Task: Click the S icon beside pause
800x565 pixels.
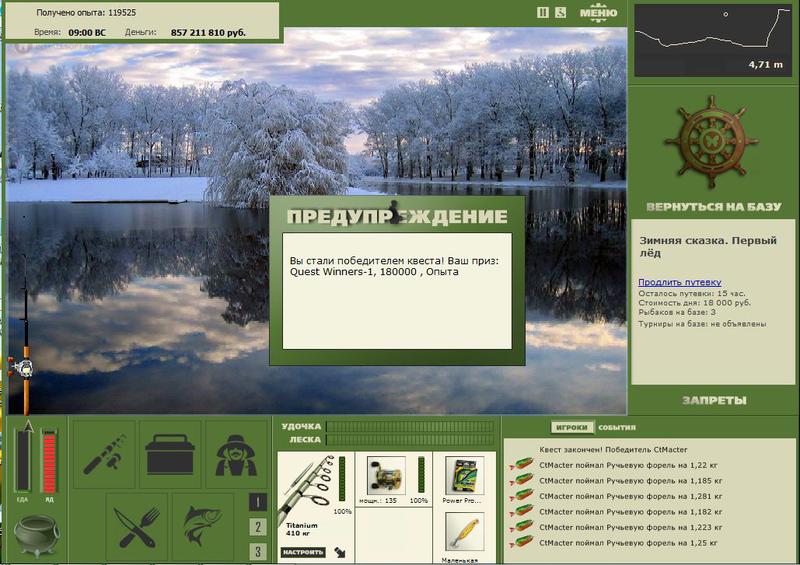Action: [560, 12]
